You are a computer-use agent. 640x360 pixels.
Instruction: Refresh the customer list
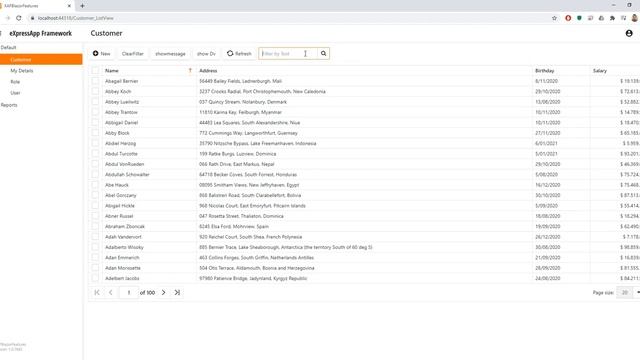(x=239, y=53)
